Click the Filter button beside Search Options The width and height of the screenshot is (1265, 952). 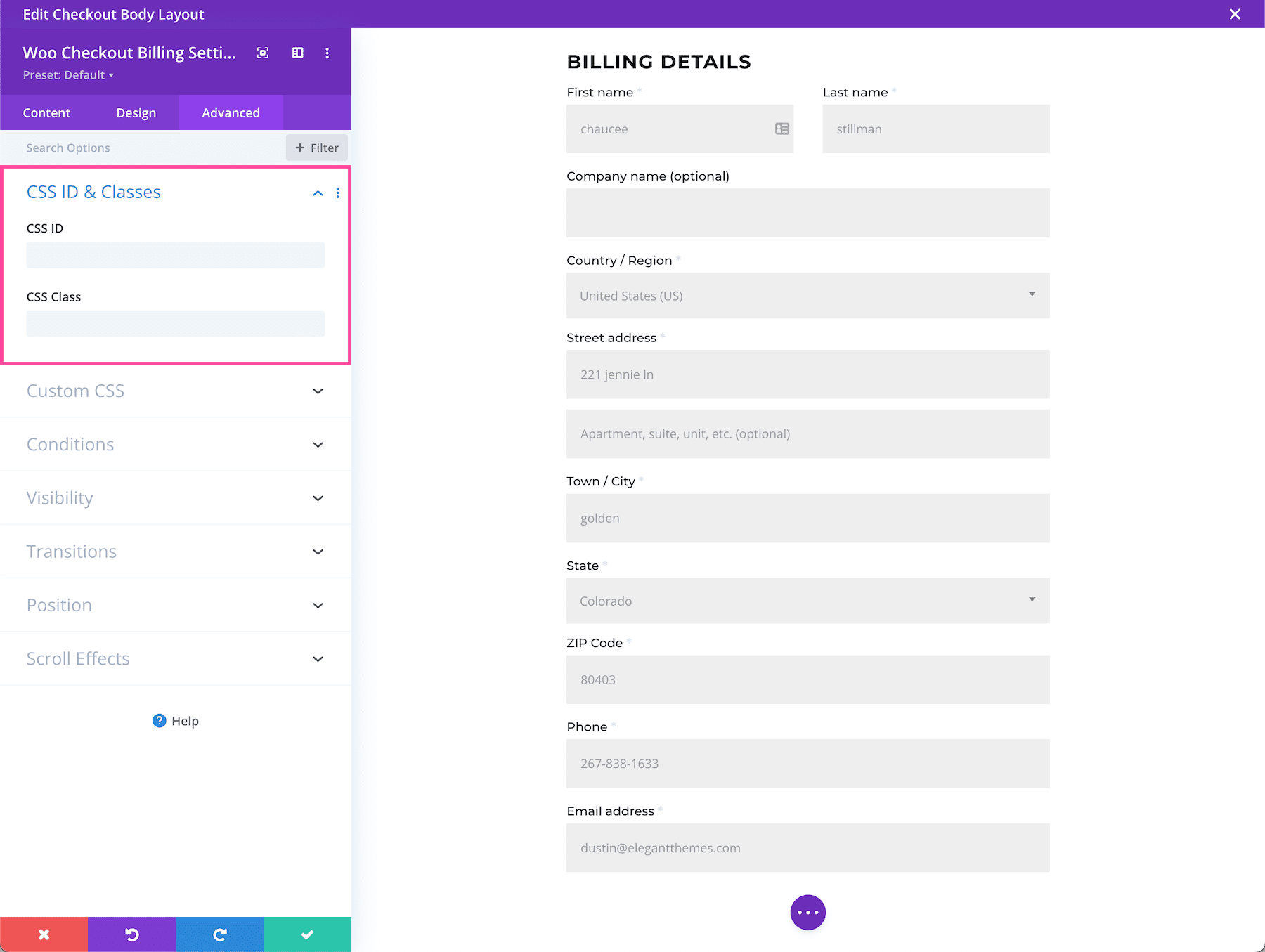(x=317, y=148)
